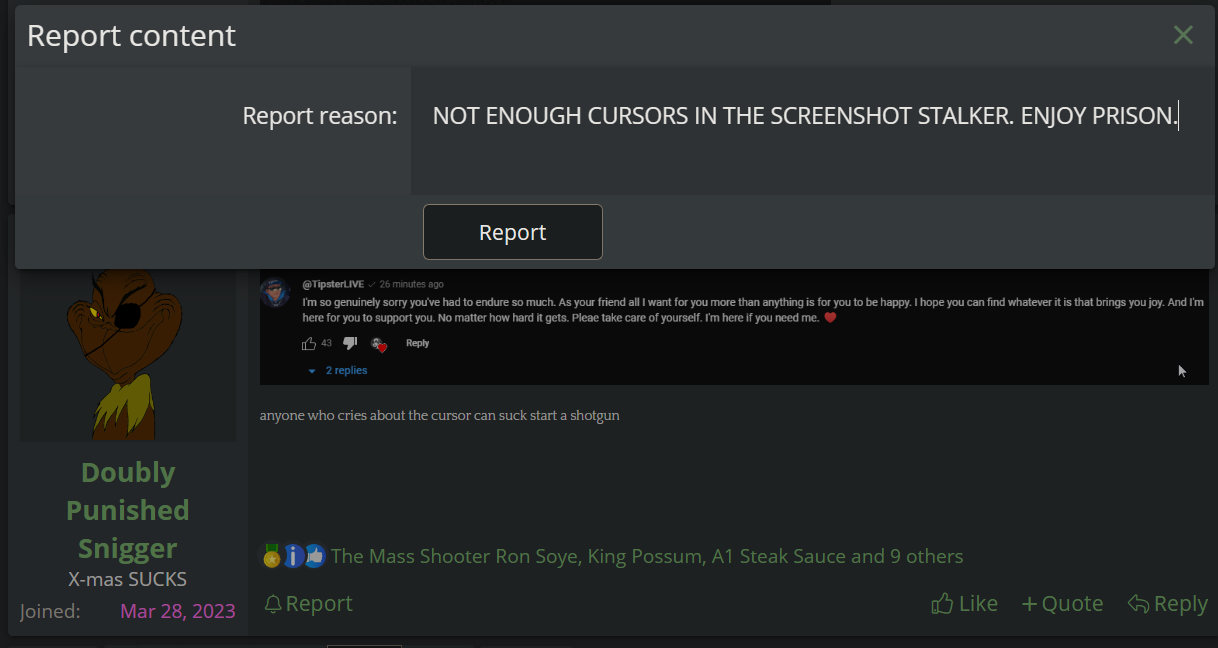1218x648 pixels.
Task: Click the join date 'Mar 28, 2023'
Action: [x=178, y=611]
